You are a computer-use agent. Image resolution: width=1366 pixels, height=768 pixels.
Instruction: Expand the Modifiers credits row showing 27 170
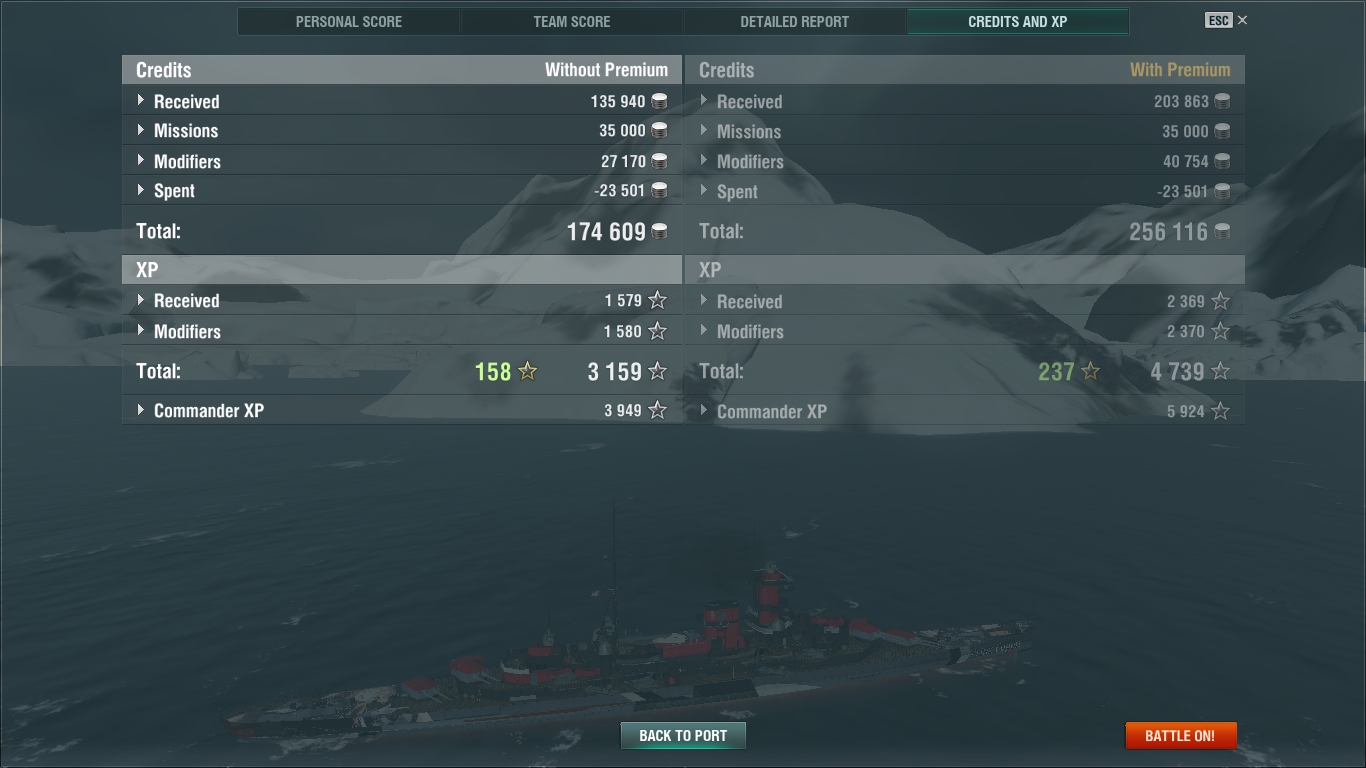point(402,161)
